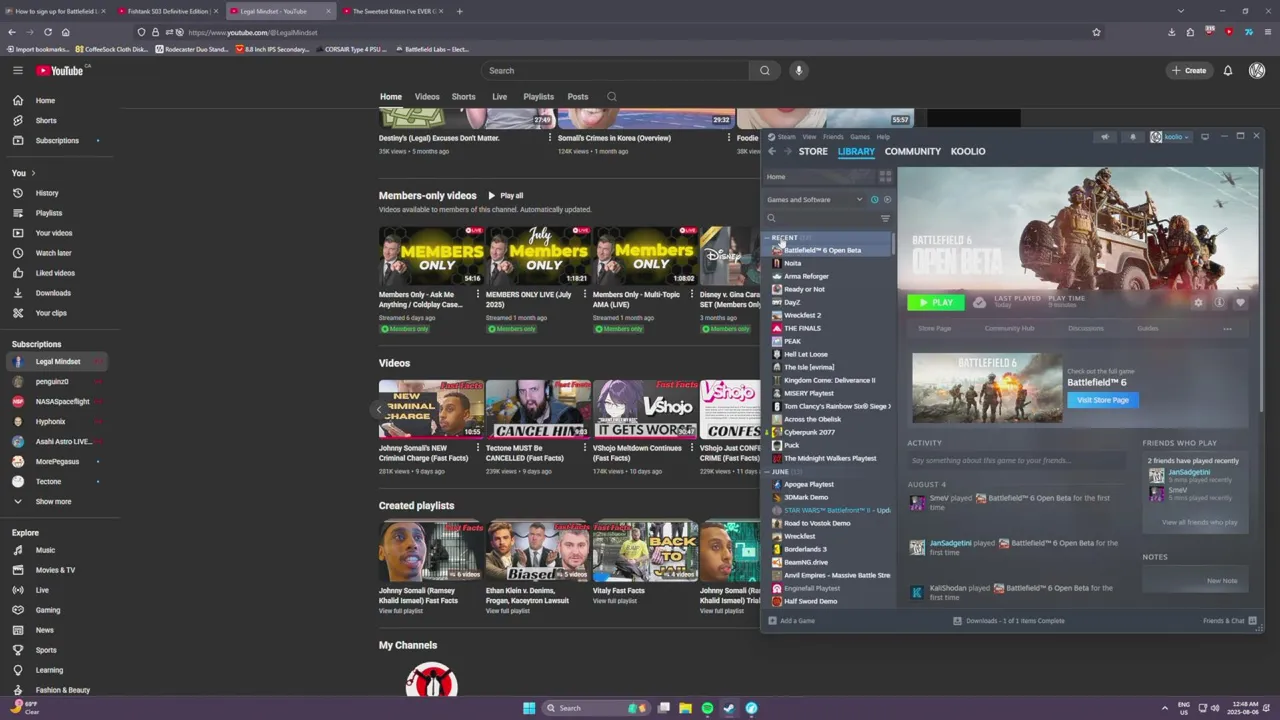Screen dimensions: 1280x720
Task: Open File Explorer from taskbar
Action: [x=685, y=708]
